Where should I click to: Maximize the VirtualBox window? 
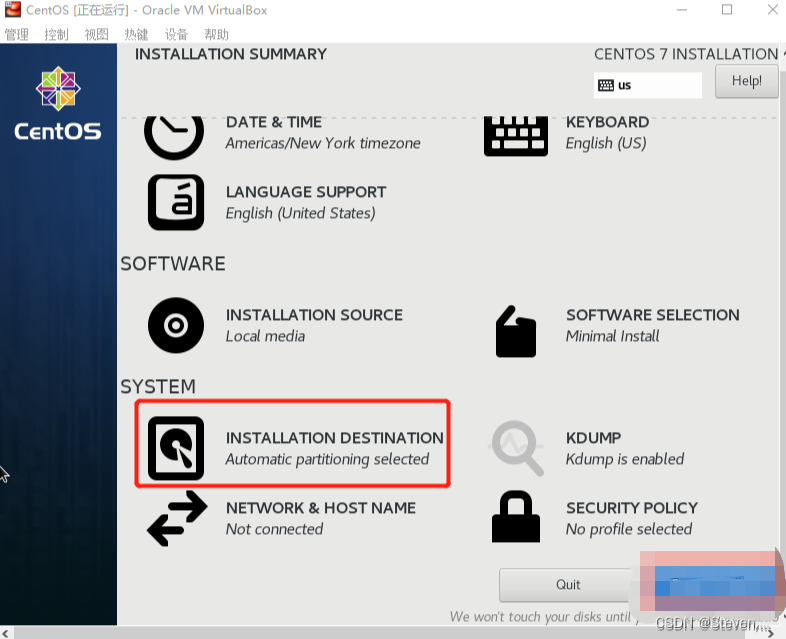pyautogui.click(x=727, y=10)
